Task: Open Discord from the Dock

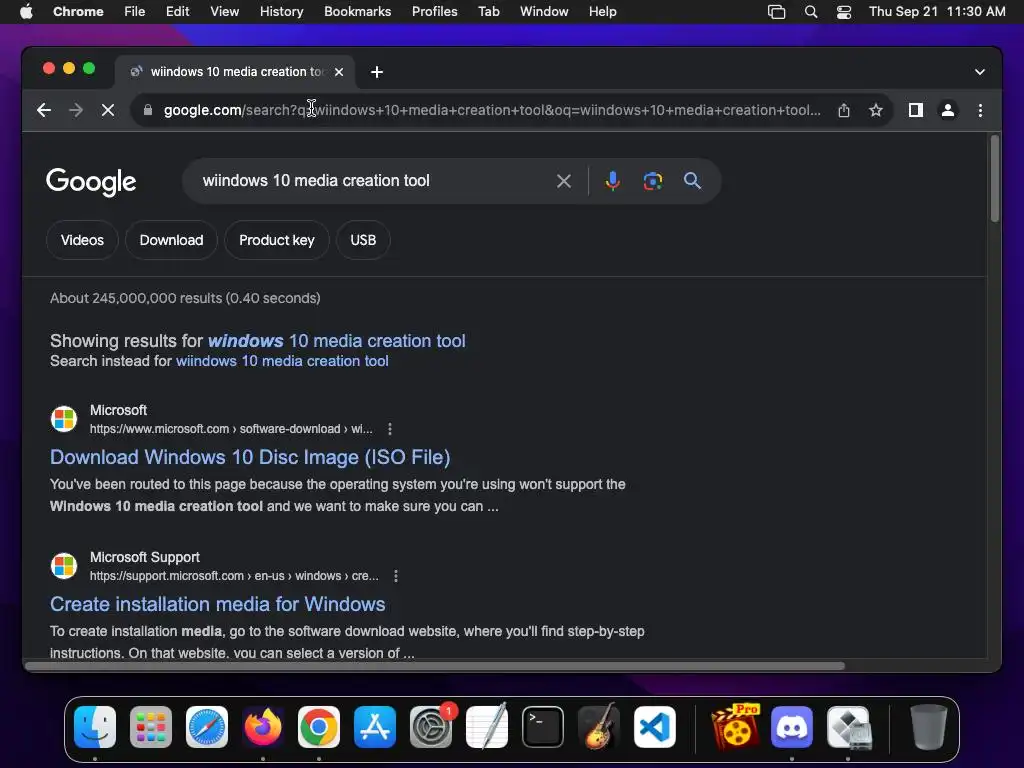Action: click(x=792, y=727)
